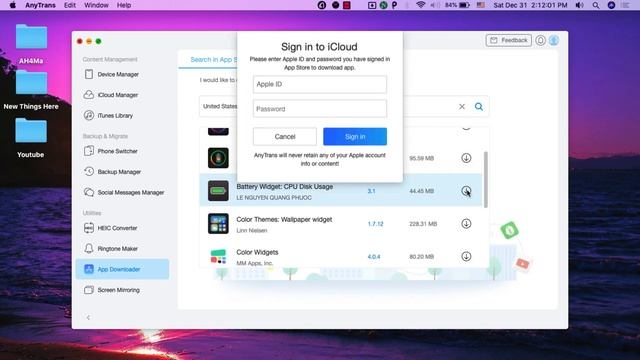Open Spotlight search in menu bar
The height and width of the screenshot is (360, 640).
(596, 5)
